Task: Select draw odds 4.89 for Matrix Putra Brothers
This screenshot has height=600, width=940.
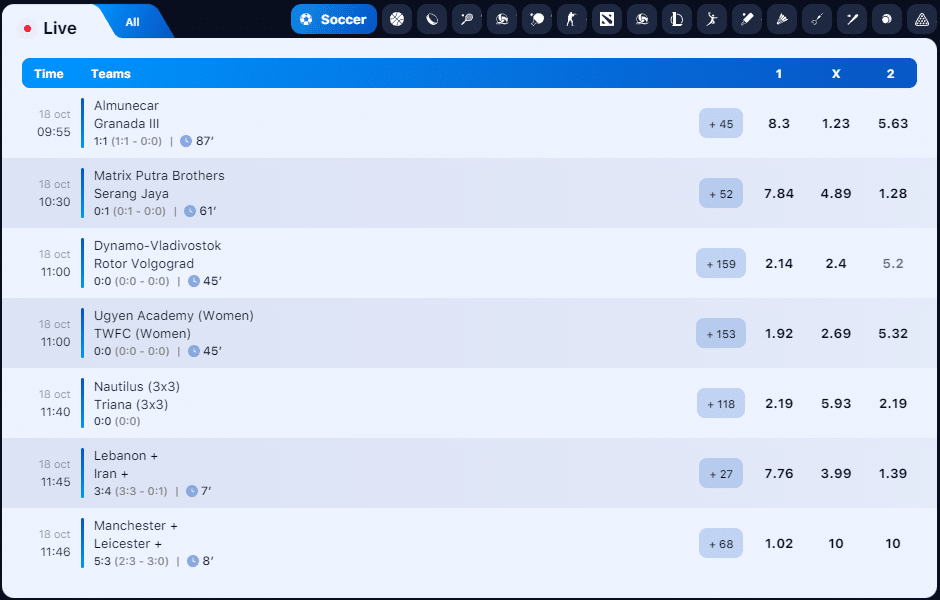Action: pos(835,194)
